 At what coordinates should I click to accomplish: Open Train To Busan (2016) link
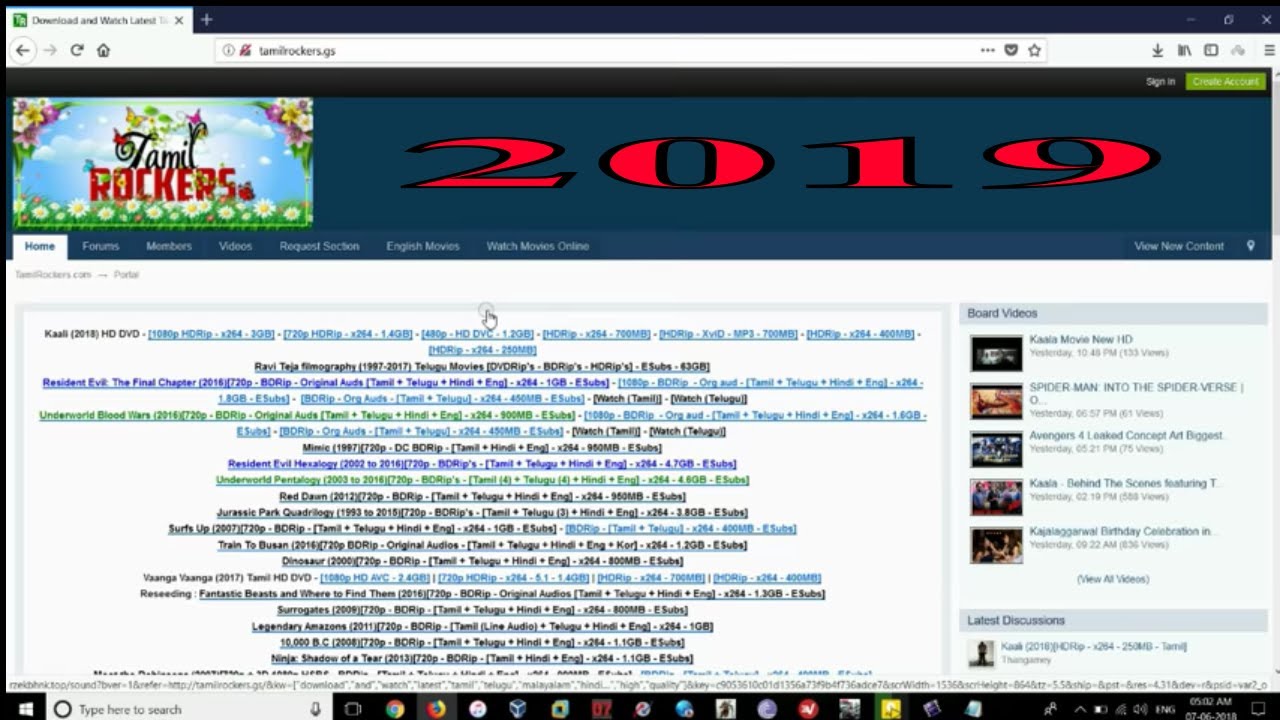pyautogui.click(x=482, y=545)
